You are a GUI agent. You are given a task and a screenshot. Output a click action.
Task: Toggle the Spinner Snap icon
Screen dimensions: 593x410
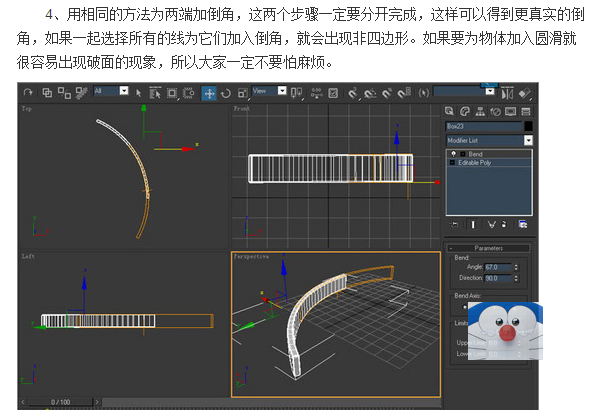404,93
